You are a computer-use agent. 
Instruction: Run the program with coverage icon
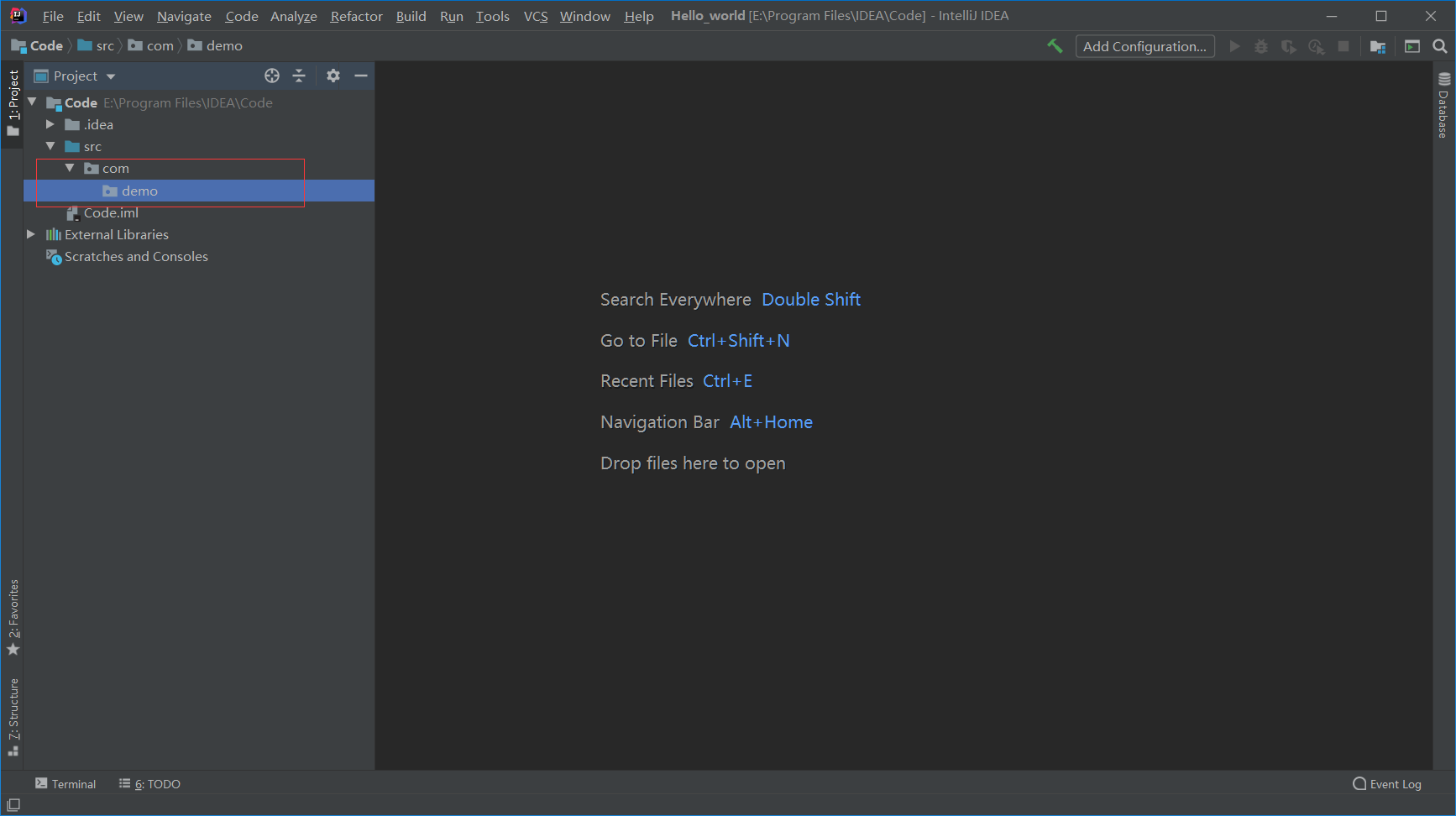tap(1288, 46)
